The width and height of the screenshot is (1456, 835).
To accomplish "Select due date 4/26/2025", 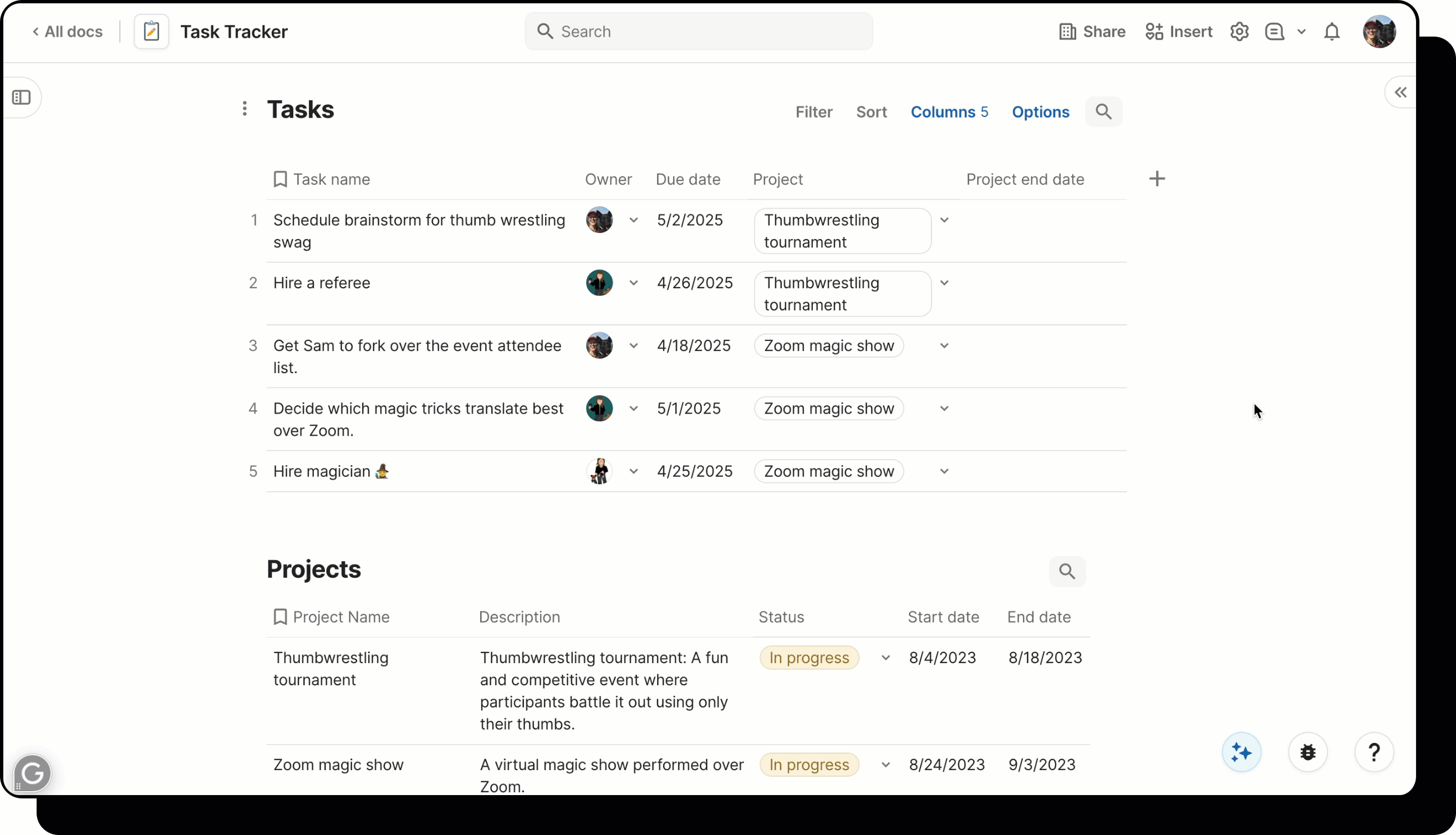I will (694, 283).
